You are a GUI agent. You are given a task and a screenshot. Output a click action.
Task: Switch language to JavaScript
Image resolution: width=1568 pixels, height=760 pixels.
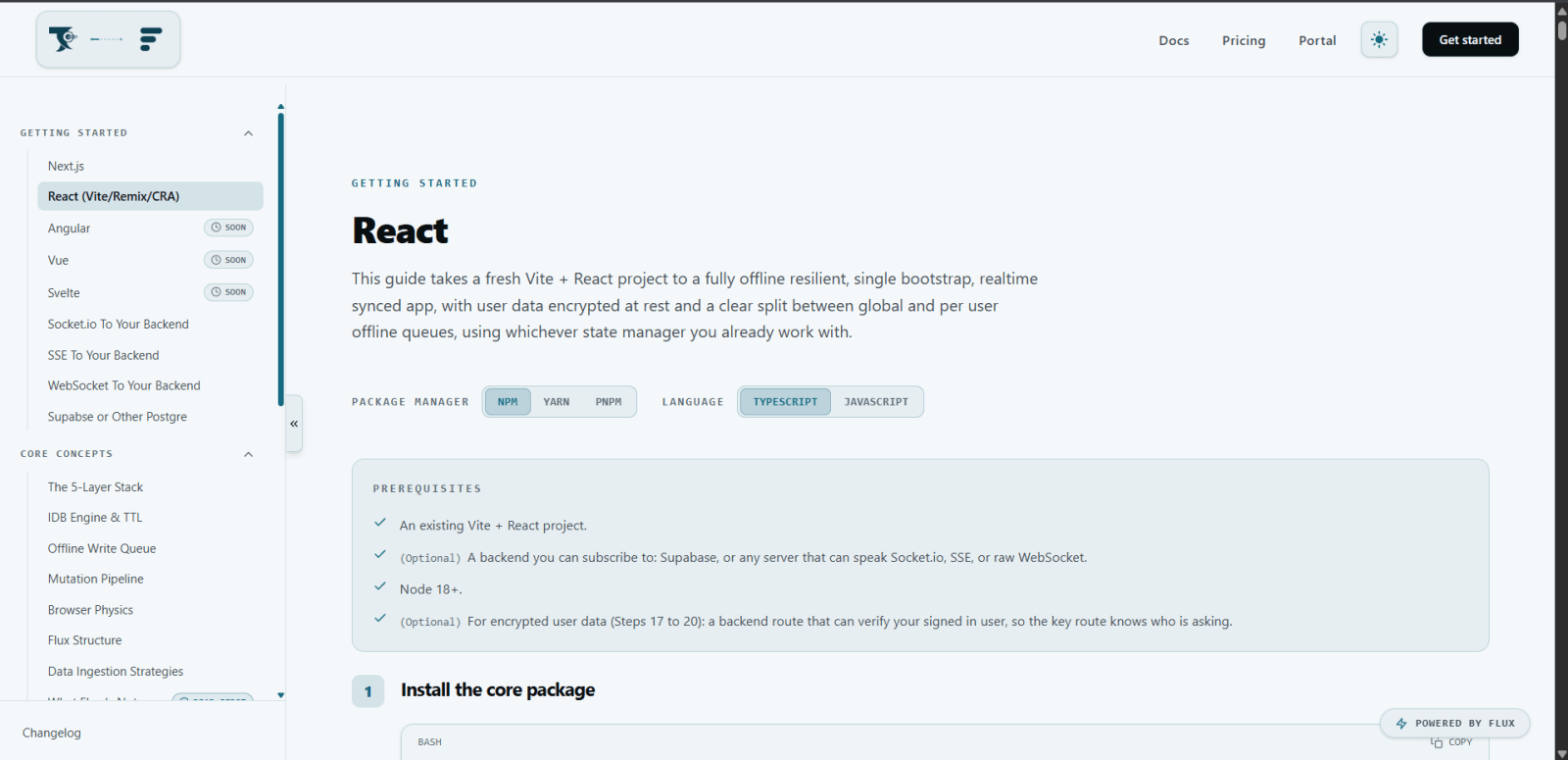tap(876, 402)
